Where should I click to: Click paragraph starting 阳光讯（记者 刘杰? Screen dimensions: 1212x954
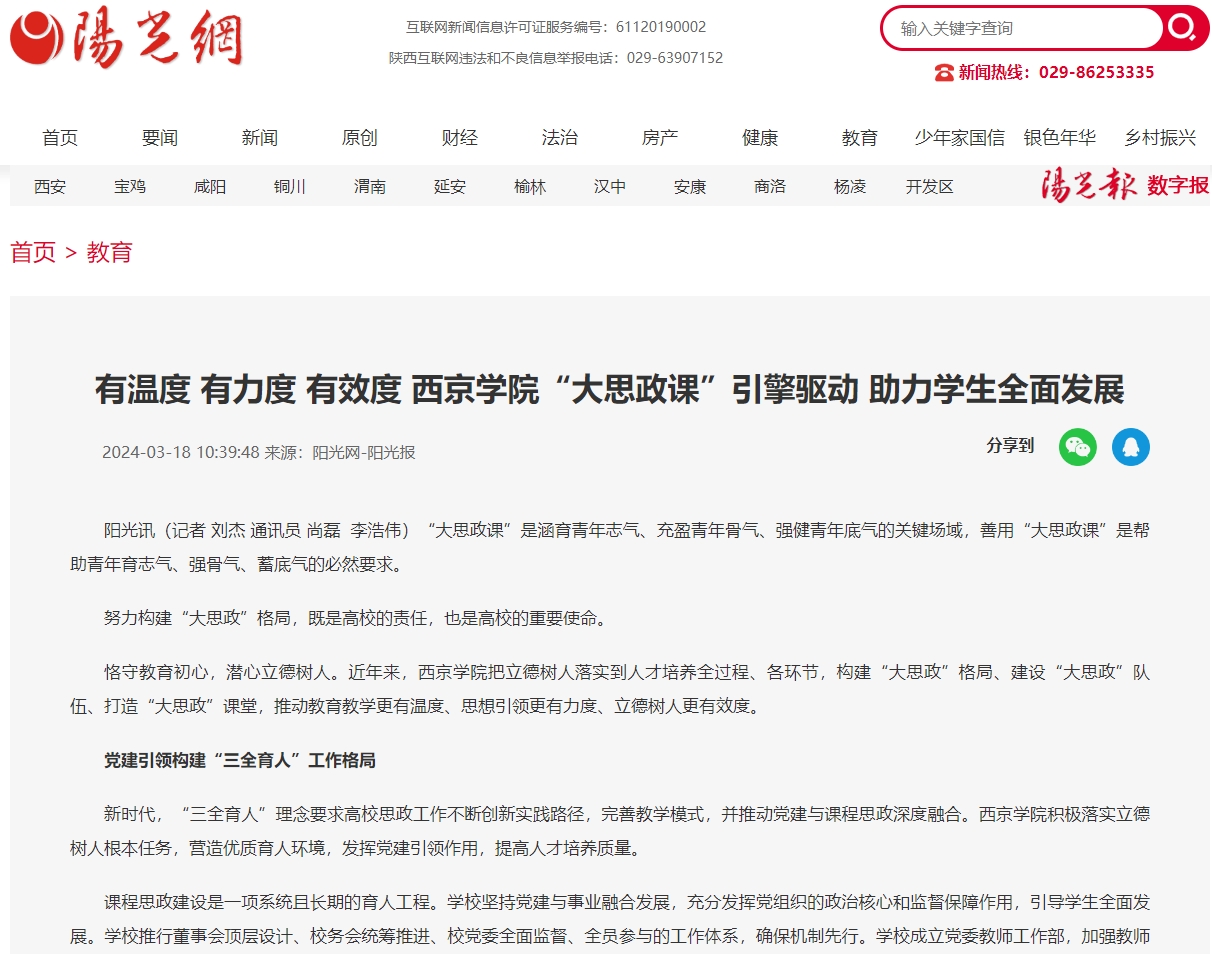click(610, 547)
